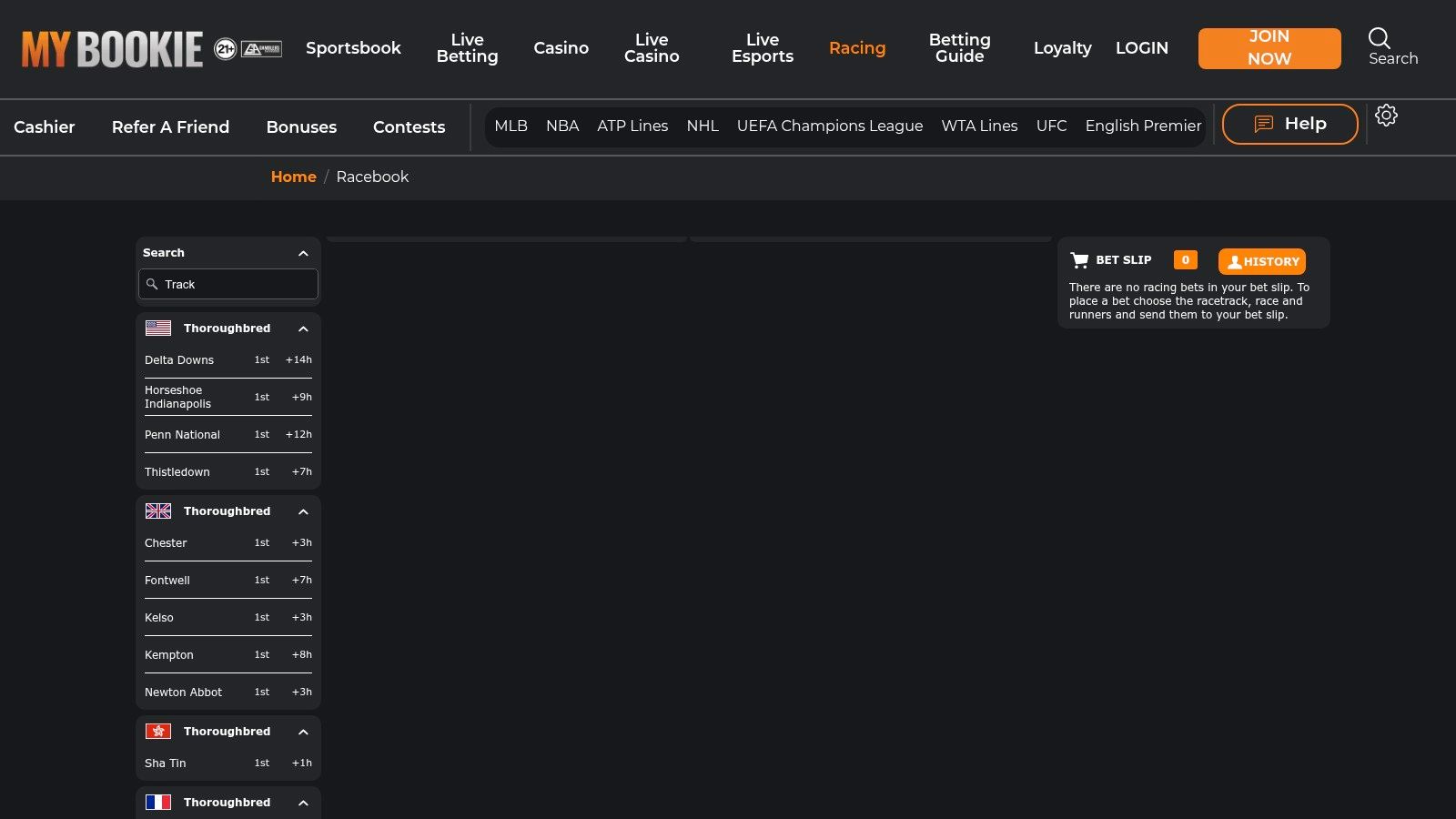1456x819 pixels.
Task: Open the Help chat button
Action: [1289, 124]
